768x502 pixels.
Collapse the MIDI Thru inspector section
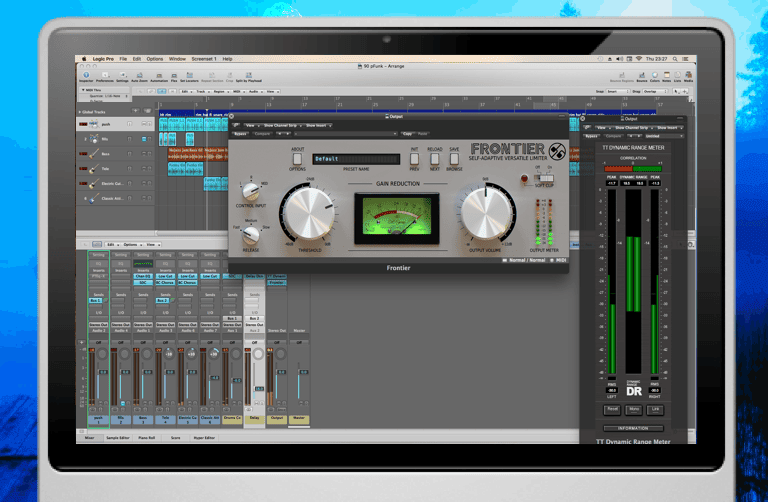[x=83, y=90]
